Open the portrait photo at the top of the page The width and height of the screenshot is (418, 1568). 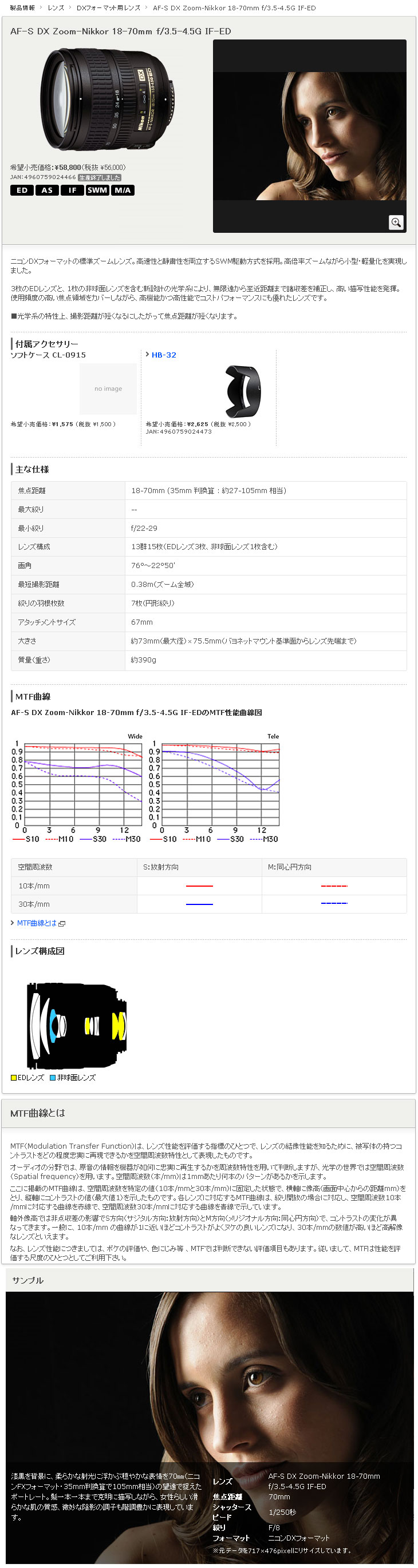tap(310, 136)
